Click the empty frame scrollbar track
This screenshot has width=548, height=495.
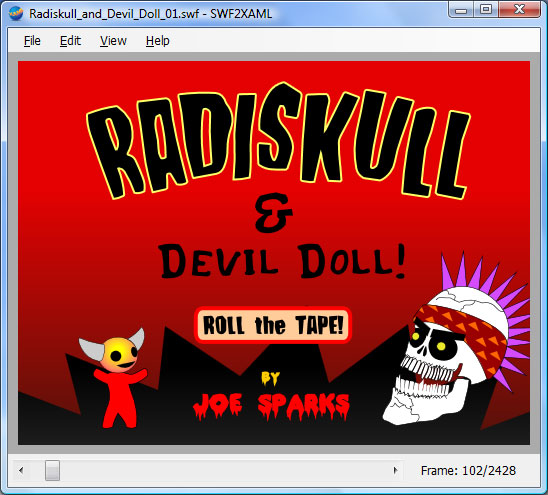point(224,470)
